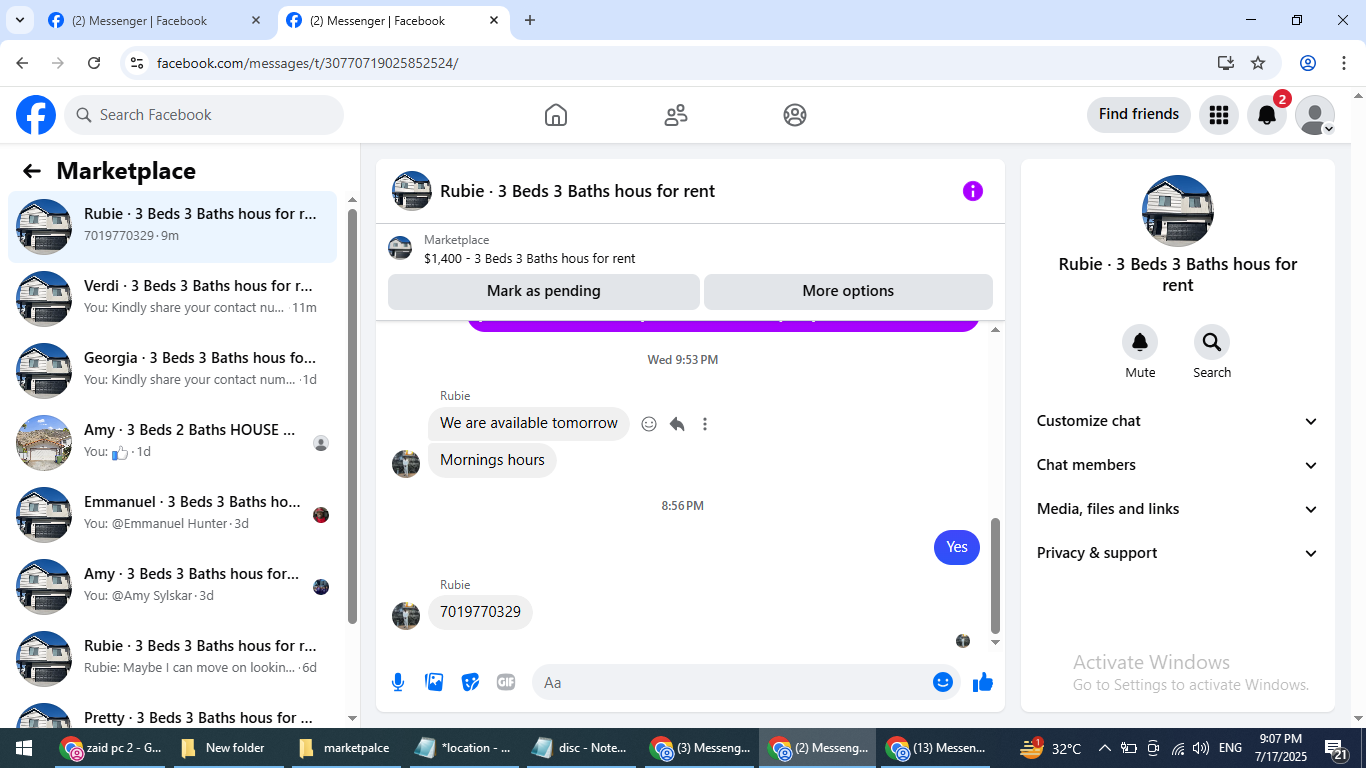Open the Rubie conversation from 6d ago

coord(173,659)
